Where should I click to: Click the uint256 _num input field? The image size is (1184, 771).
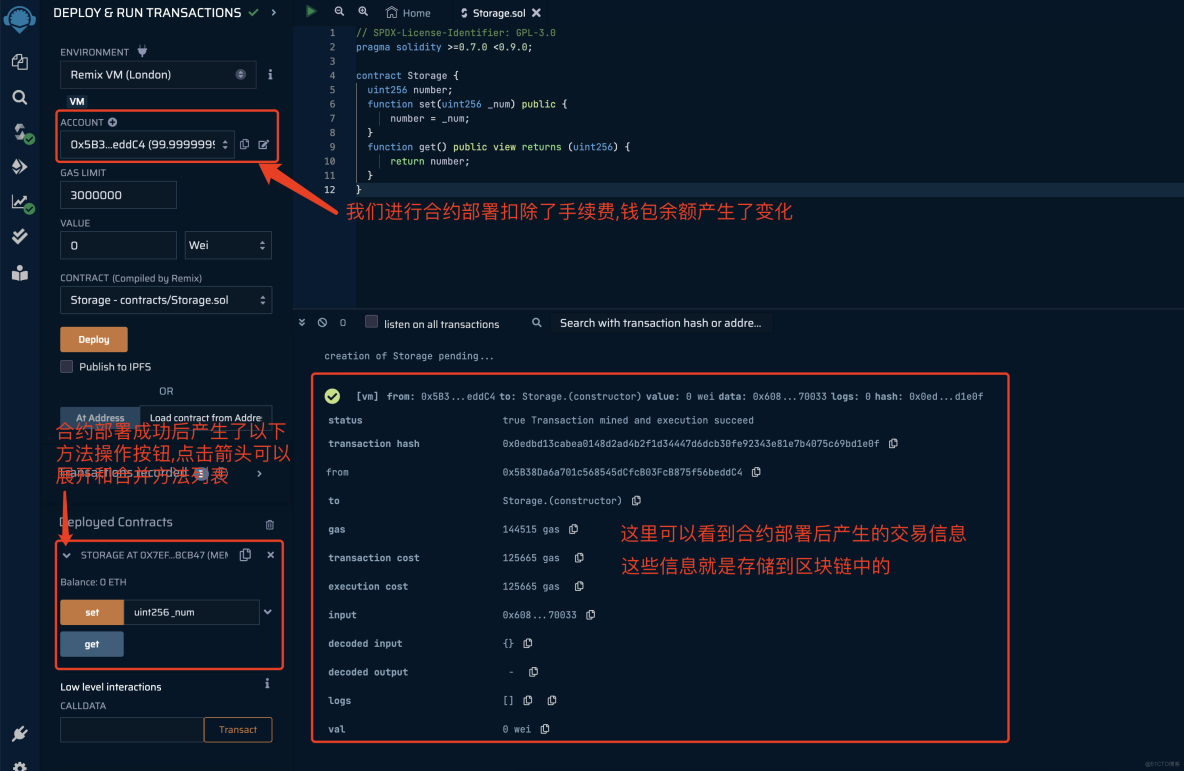click(192, 612)
